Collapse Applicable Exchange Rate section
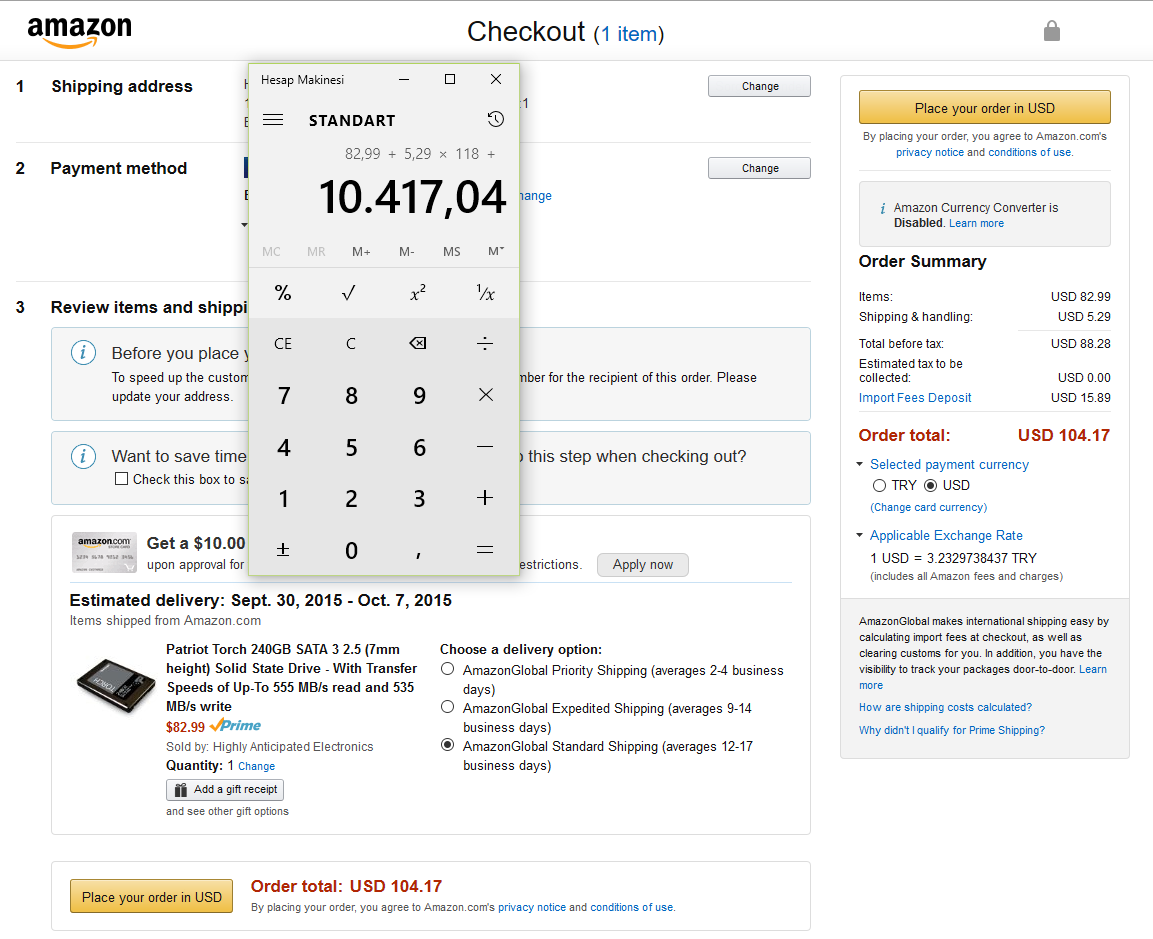 [860, 536]
